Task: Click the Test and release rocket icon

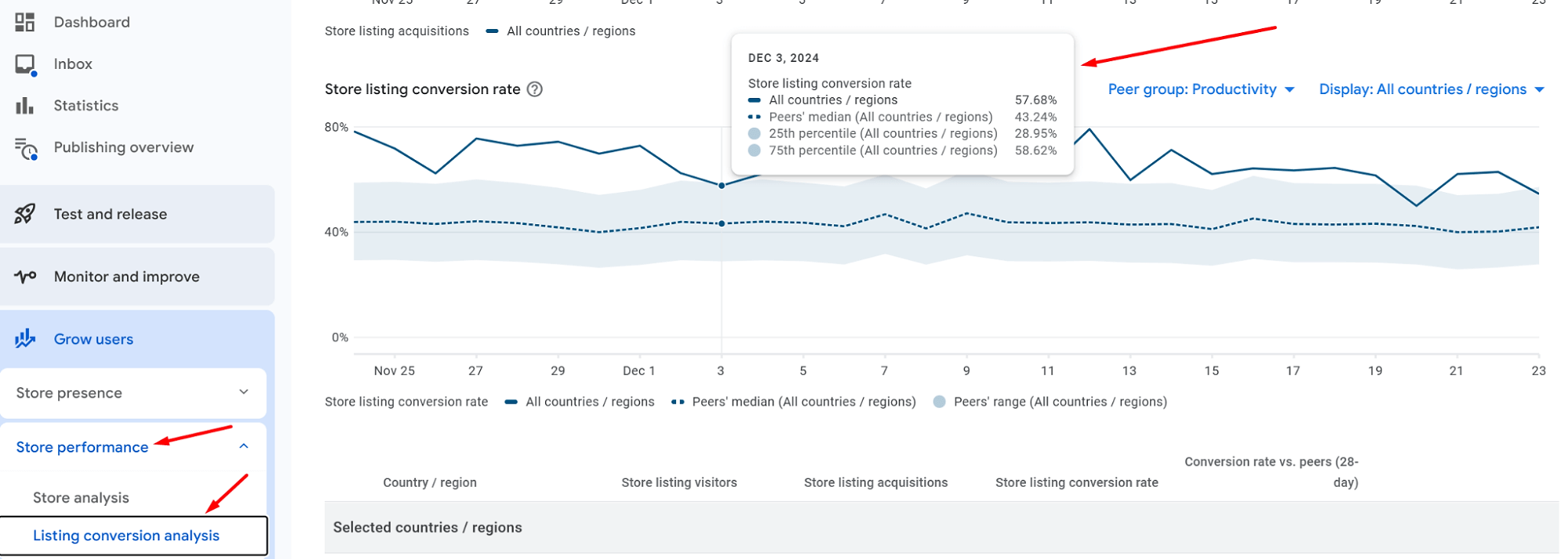Action: (x=25, y=214)
